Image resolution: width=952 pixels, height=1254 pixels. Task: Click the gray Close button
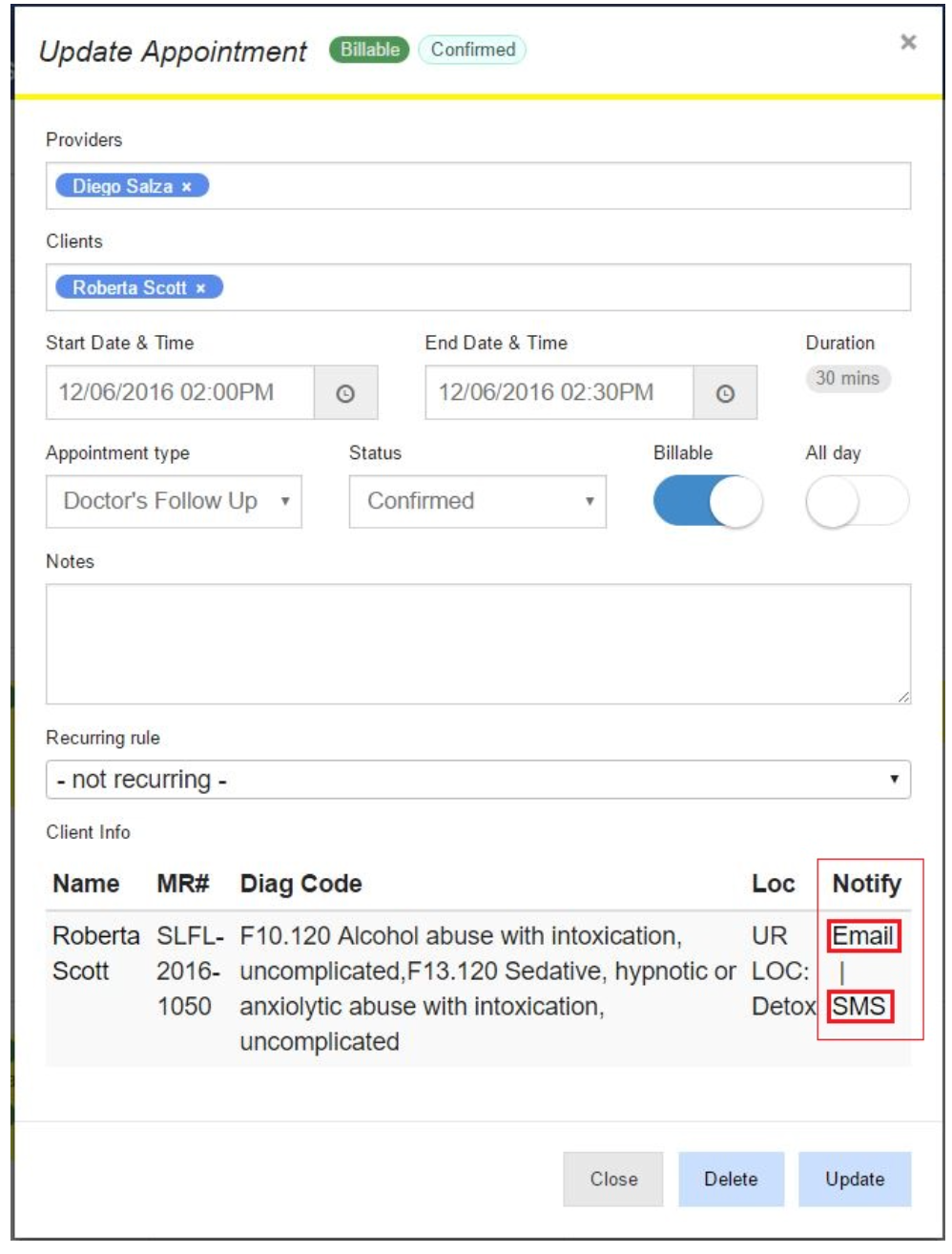[x=612, y=1179]
